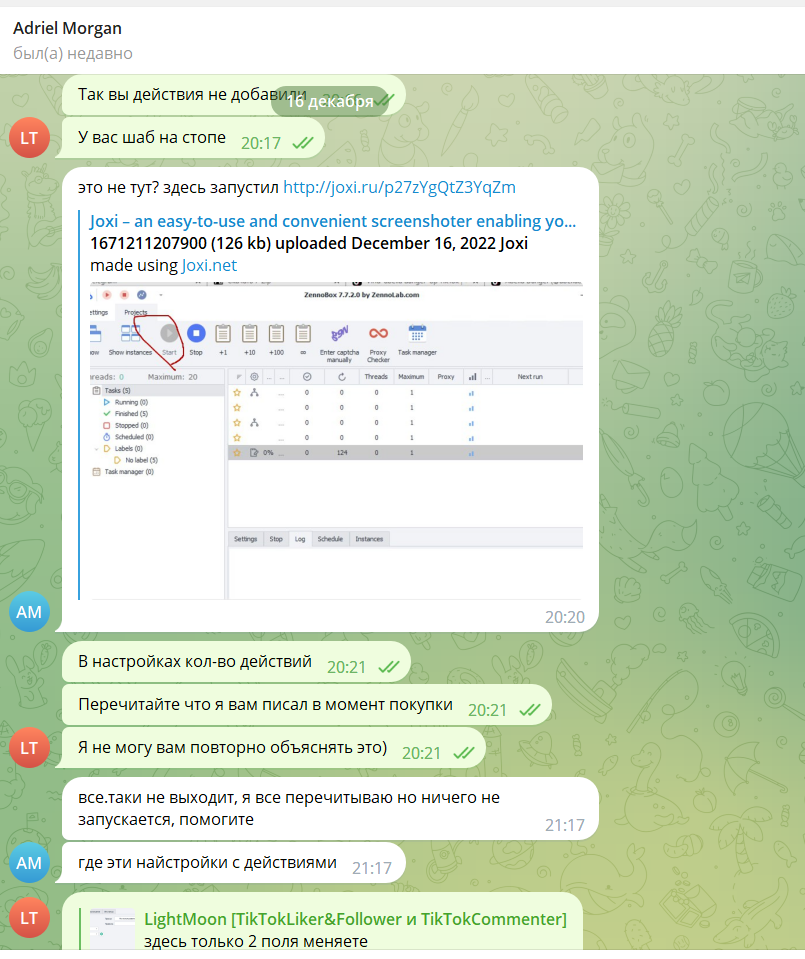Click 21:17 timestamp of "все.таки" message
This screenshot has height=959, width=805.
[x=565, y=825]
